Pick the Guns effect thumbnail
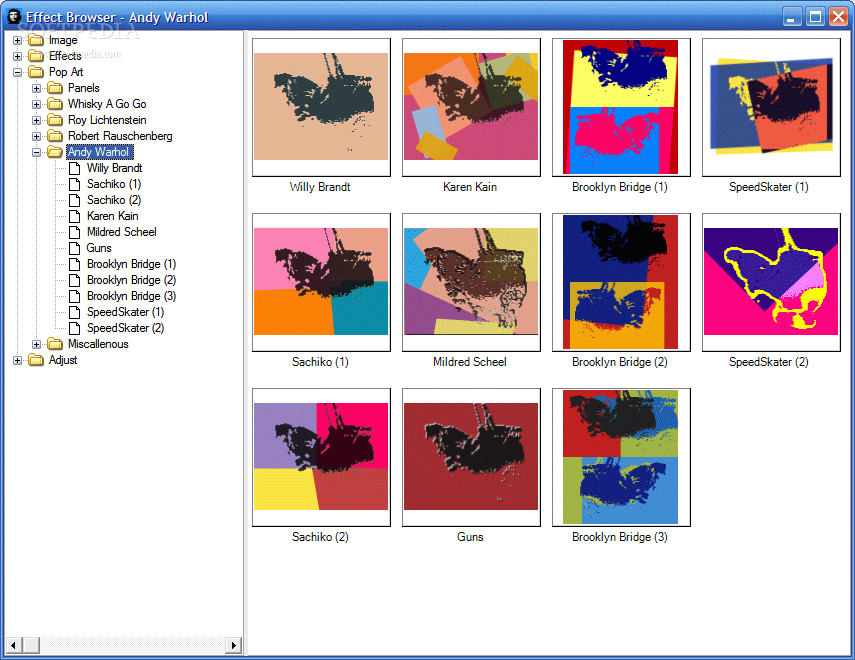The height and width of the screenshot is (660, 855). [x=470, y=457]
